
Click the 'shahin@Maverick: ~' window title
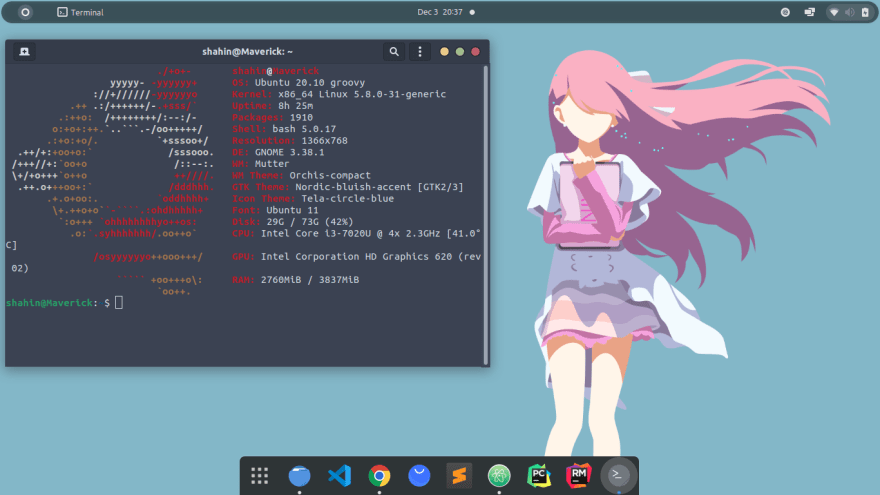pos(248,52)
